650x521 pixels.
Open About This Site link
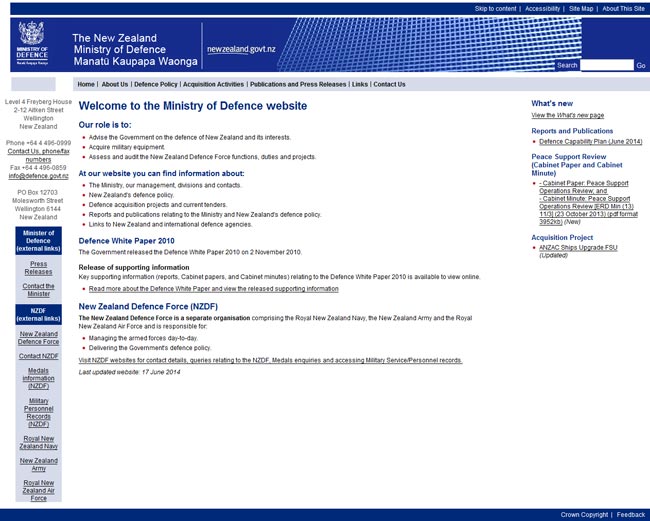(623, 9)
